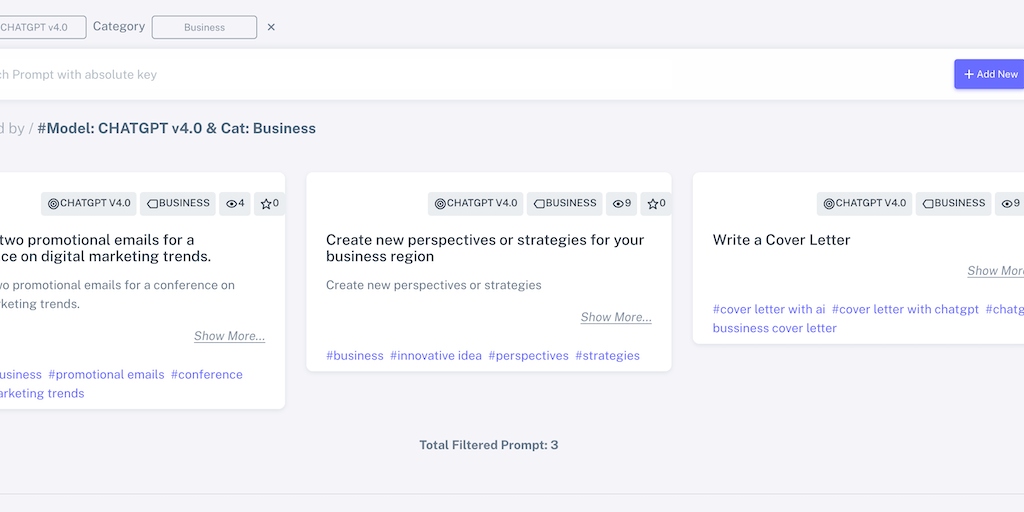Viewport: 1024px width, 512px height.
Task: Open the #strategies tag link
Action: click(607, 355)
